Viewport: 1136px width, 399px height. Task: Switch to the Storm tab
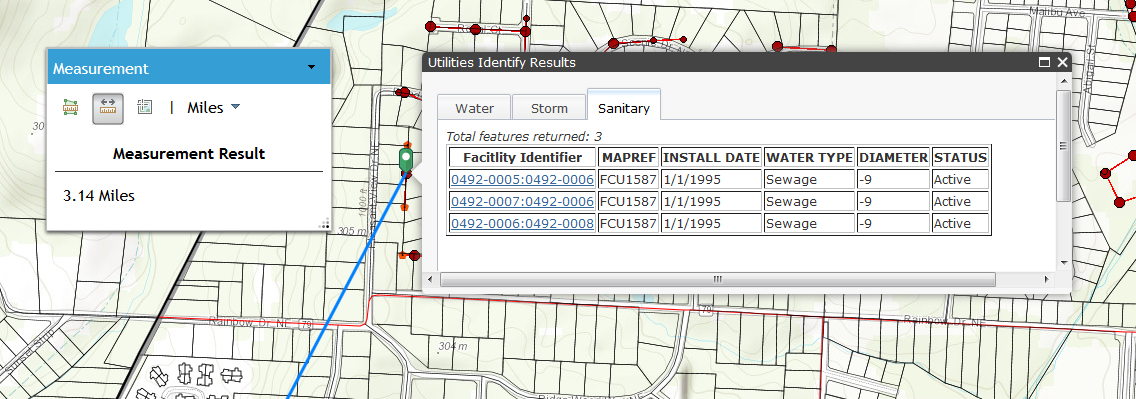coord(548,109)
